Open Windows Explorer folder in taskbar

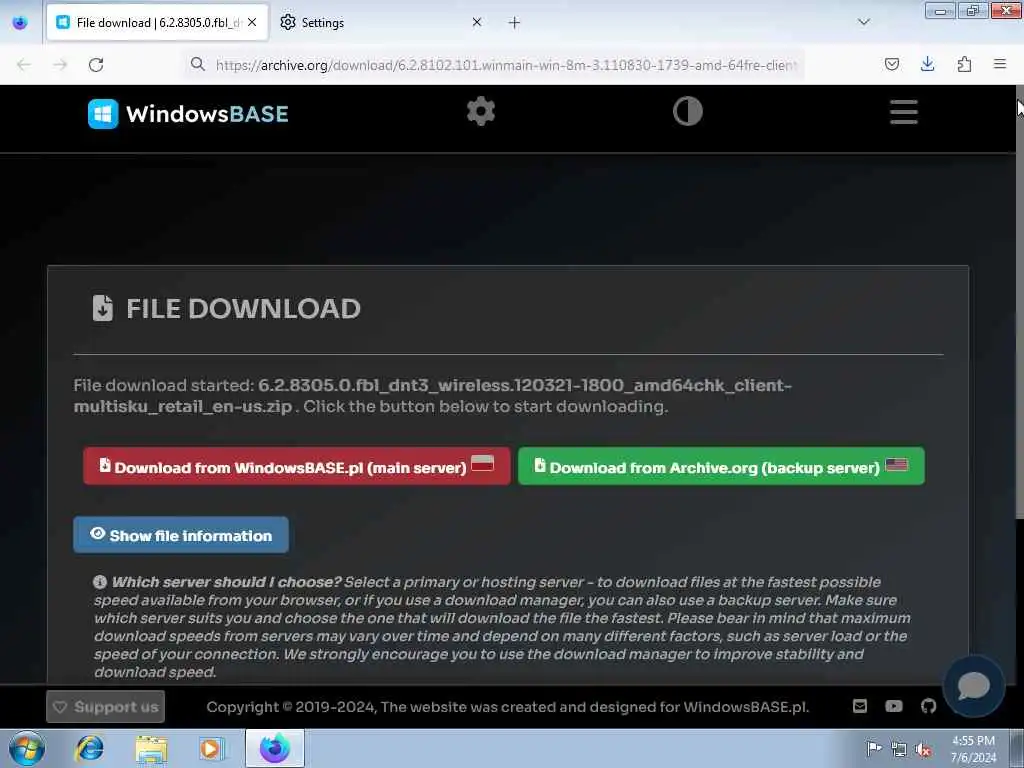coord(151,748)
